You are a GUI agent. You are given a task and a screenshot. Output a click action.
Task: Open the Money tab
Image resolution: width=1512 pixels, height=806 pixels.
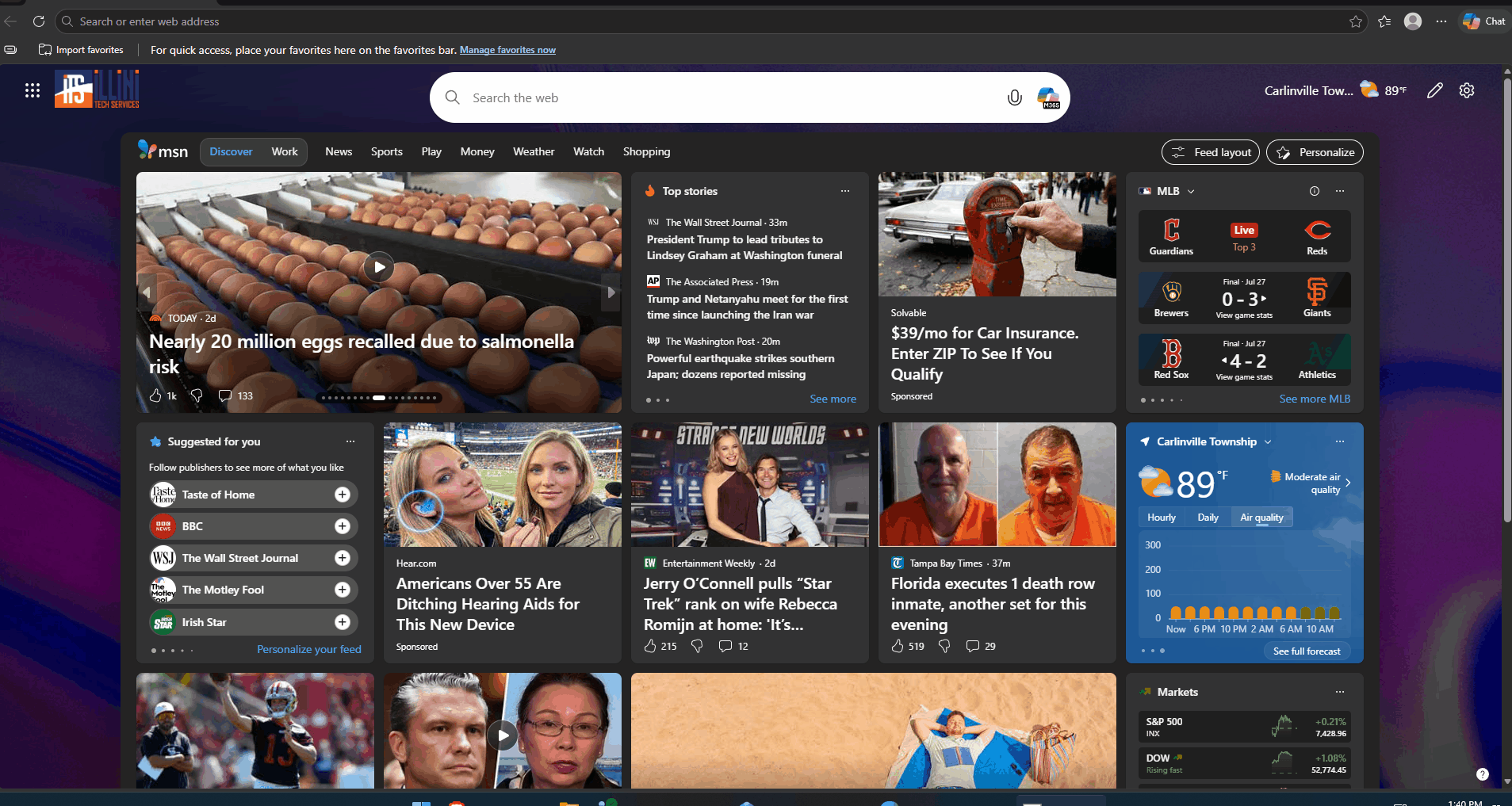(477, 151)
